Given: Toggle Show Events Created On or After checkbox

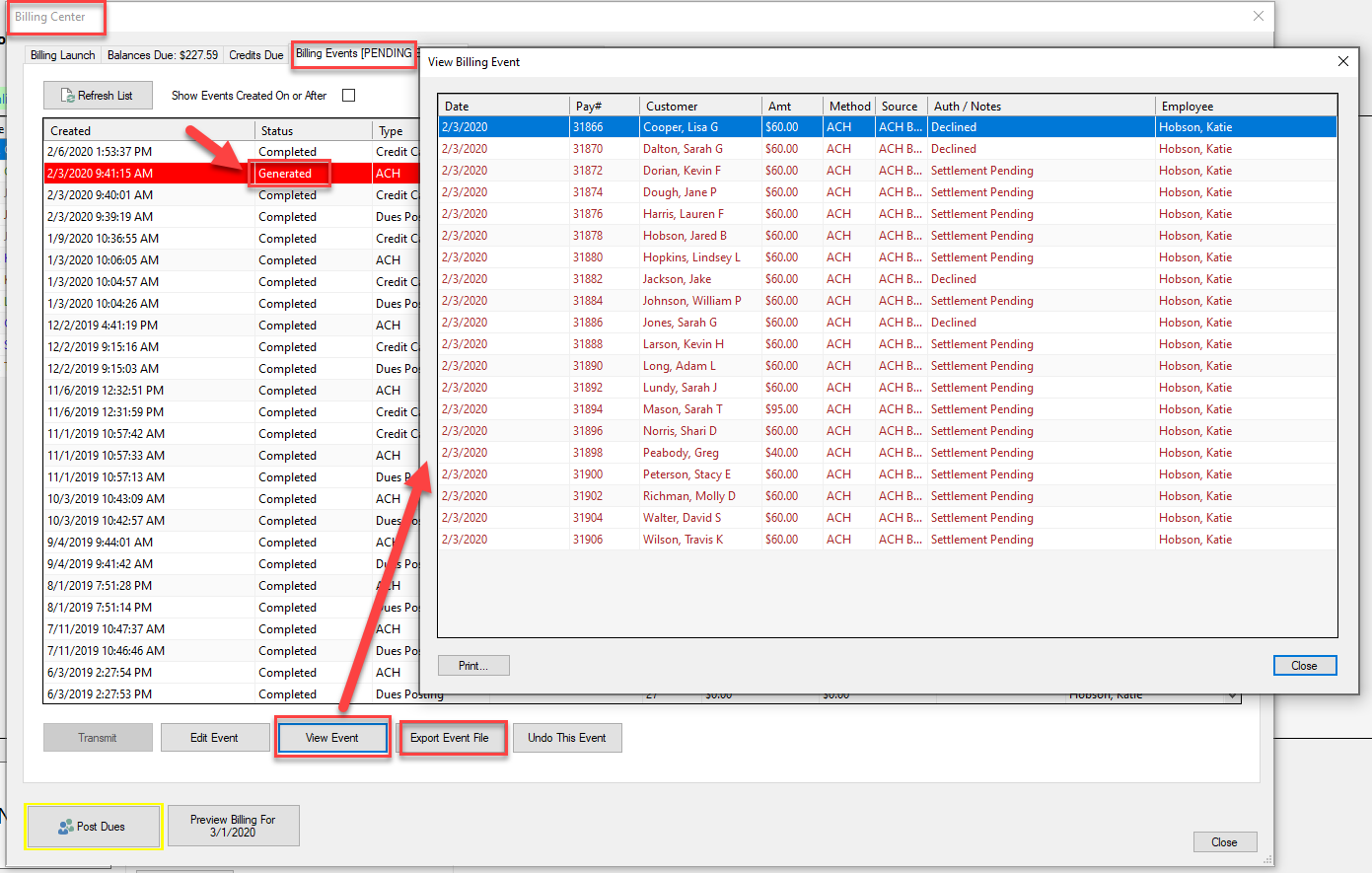Looking at the screenshot, I should click(x=348, y=96).
